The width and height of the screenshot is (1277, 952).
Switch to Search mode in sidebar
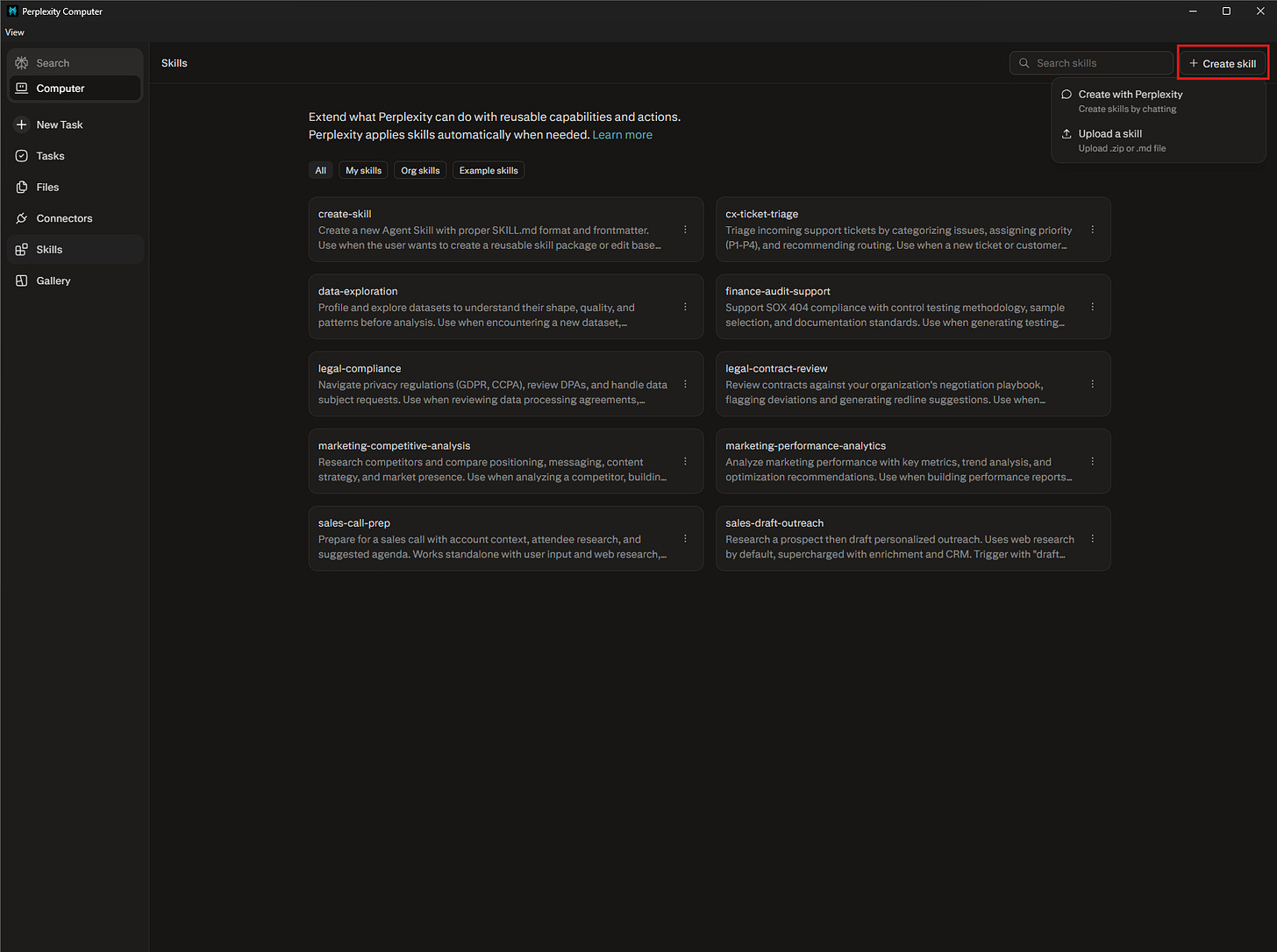75,63
